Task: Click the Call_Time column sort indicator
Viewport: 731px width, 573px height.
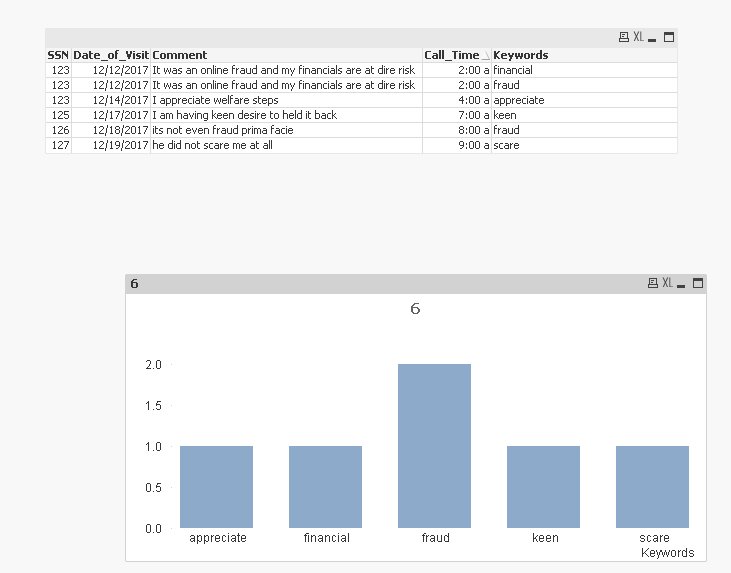Action: point(485,56)
